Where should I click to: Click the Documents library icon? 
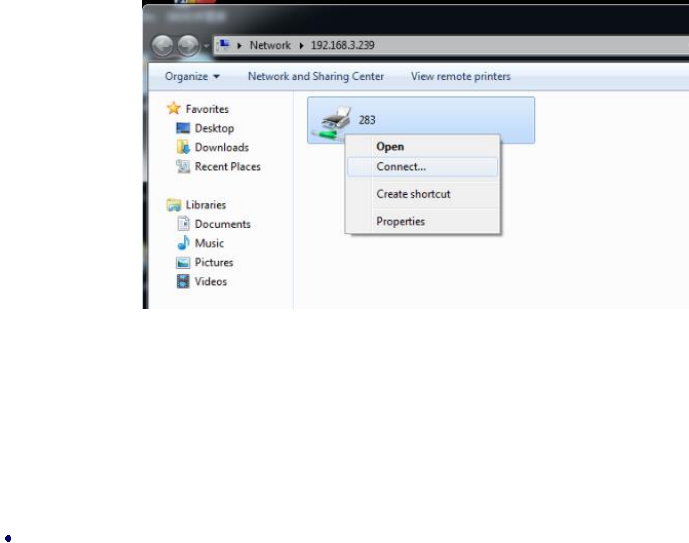[183, 224]
